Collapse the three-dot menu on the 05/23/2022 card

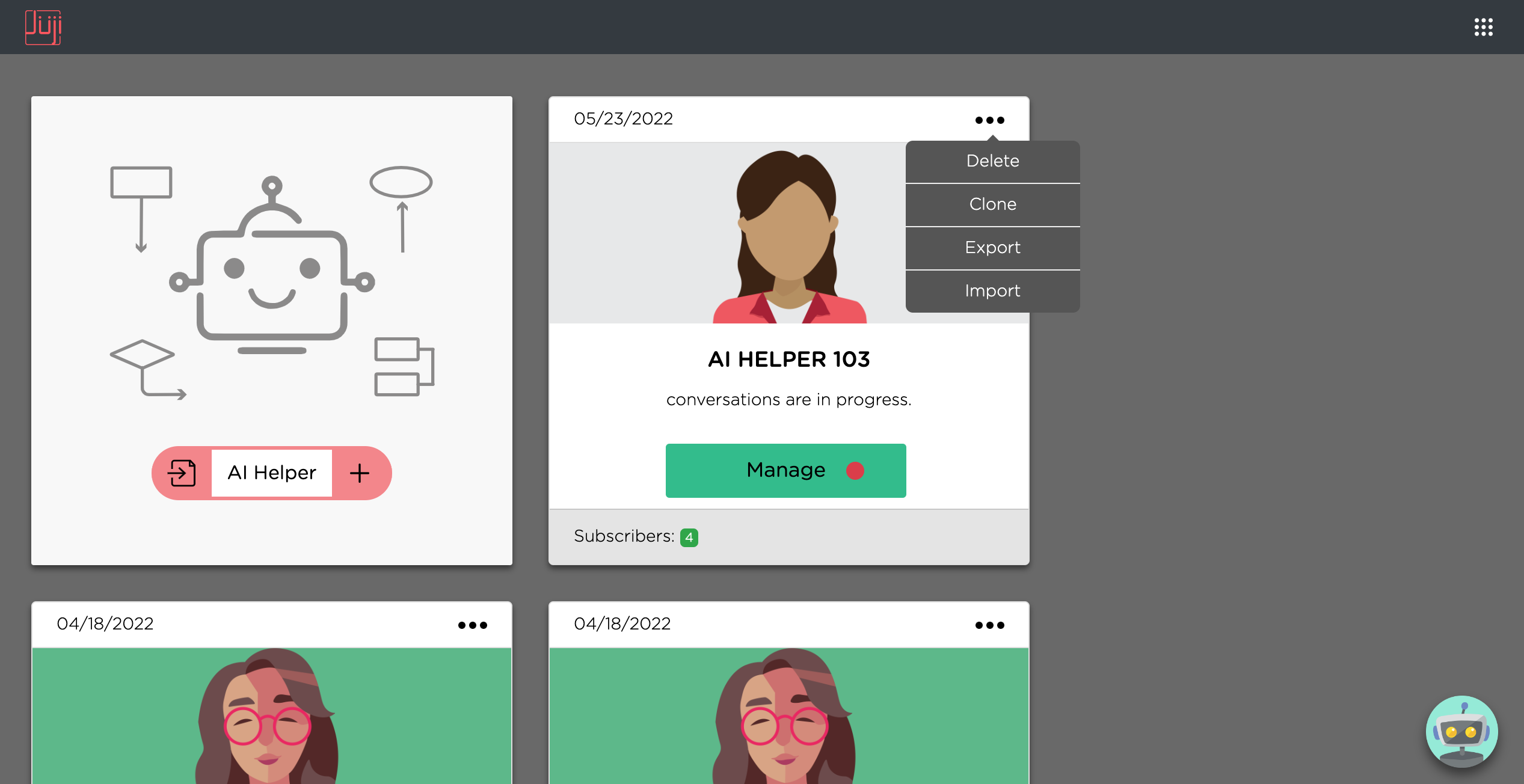click(x=989, y=120)
